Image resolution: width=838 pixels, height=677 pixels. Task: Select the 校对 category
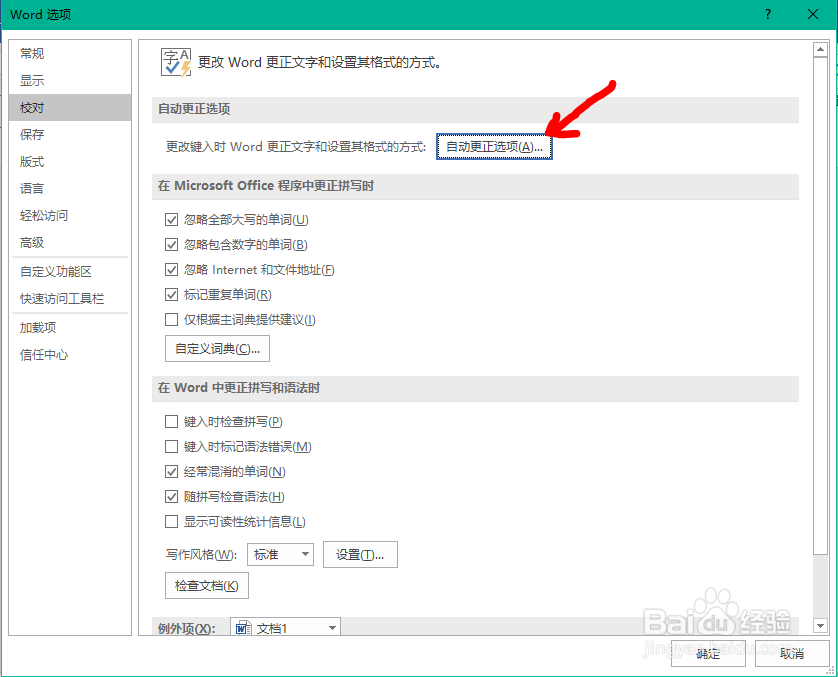[70, 107]
